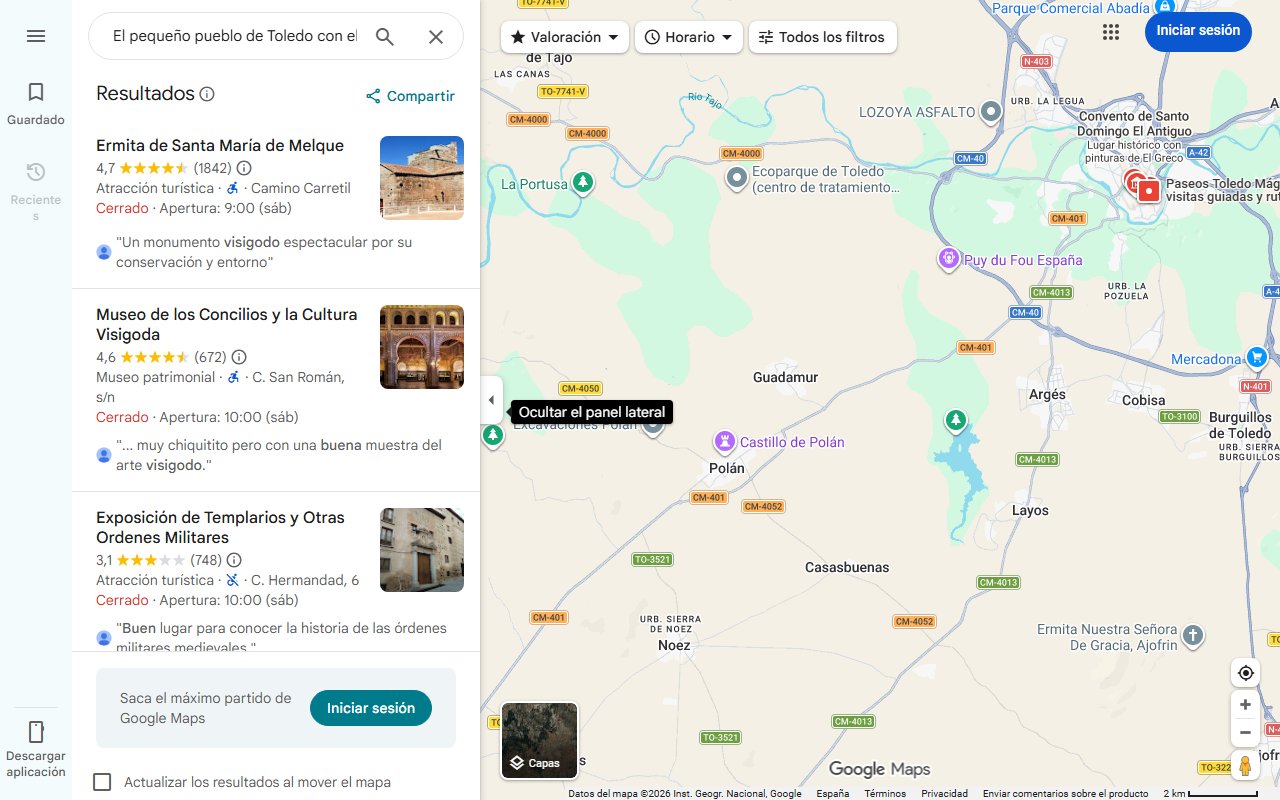This screenshot has width=1280, height=800.
Task: Select the Puy du Fou España marker
Action: pyautogui.click(x=948, y=258)
